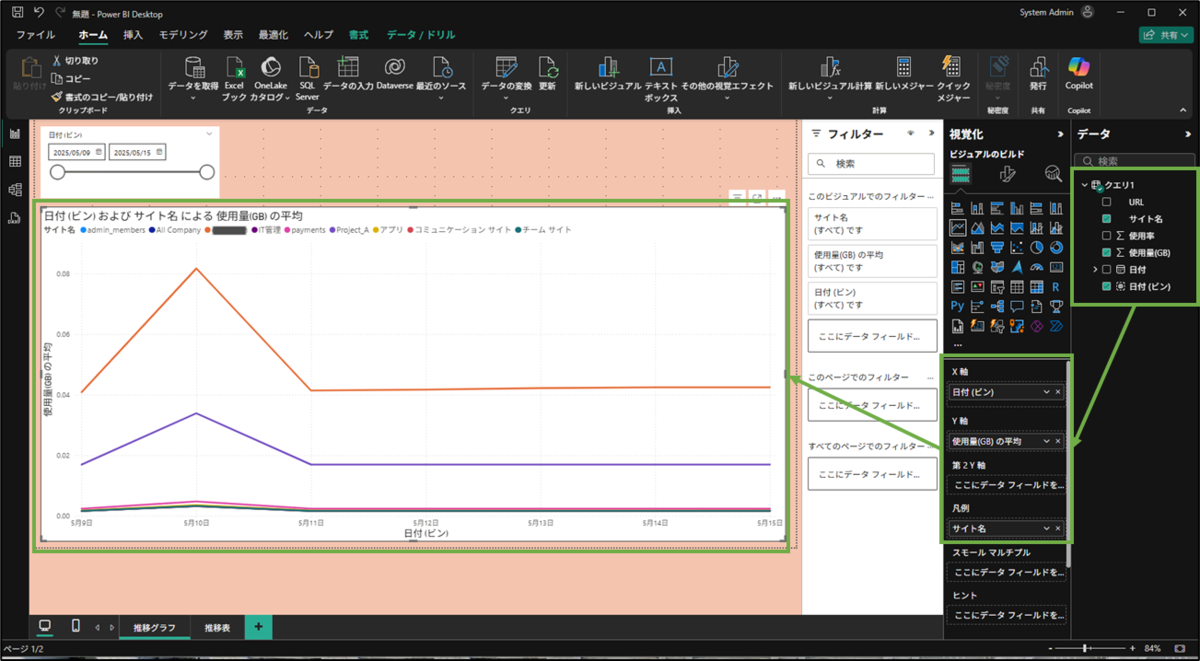Open Copilot from the ribbon
The image size is (1200, 661).
pyautogui.click(x=1079, y=73)
